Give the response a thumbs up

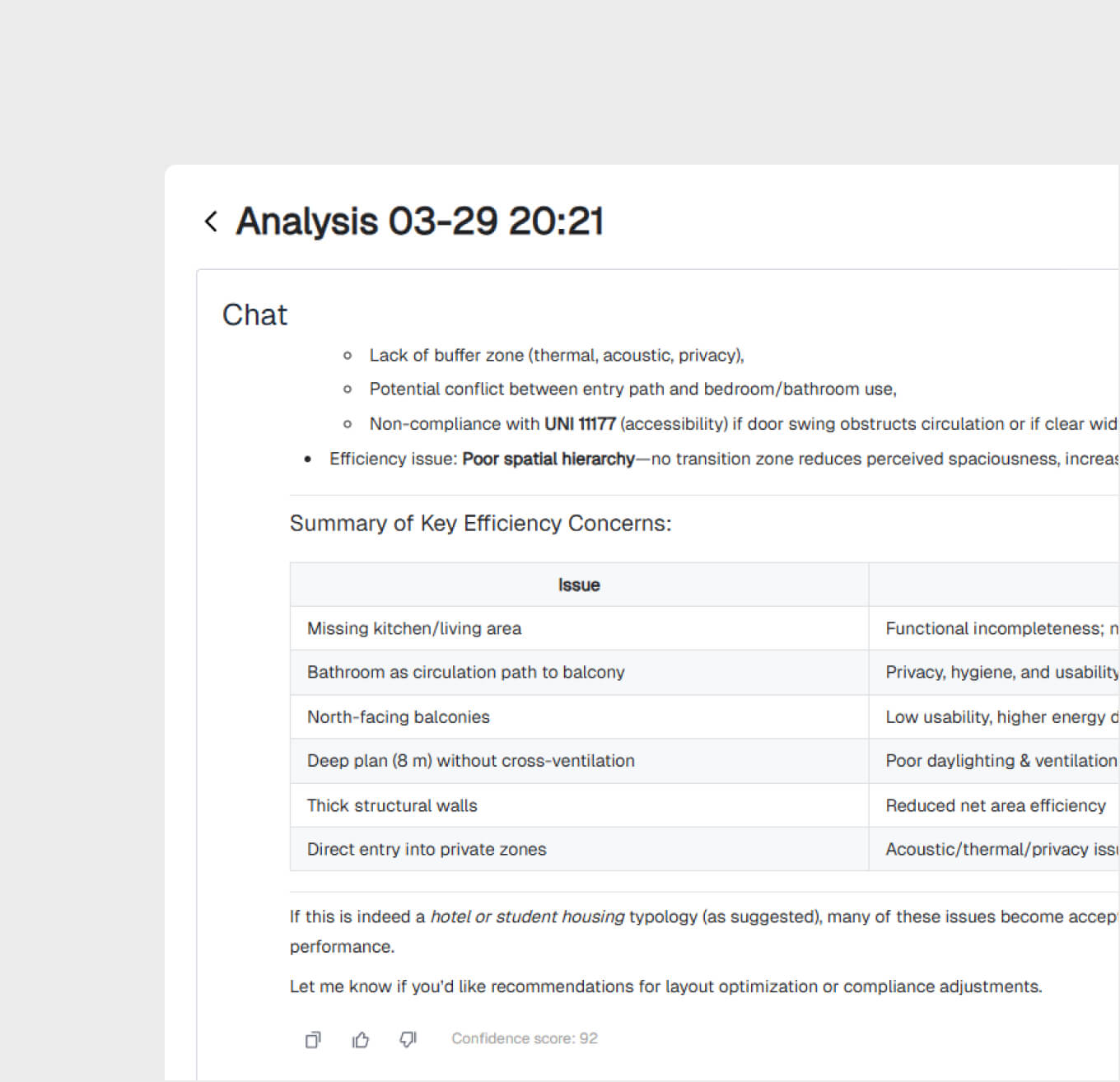[361, 1040]
